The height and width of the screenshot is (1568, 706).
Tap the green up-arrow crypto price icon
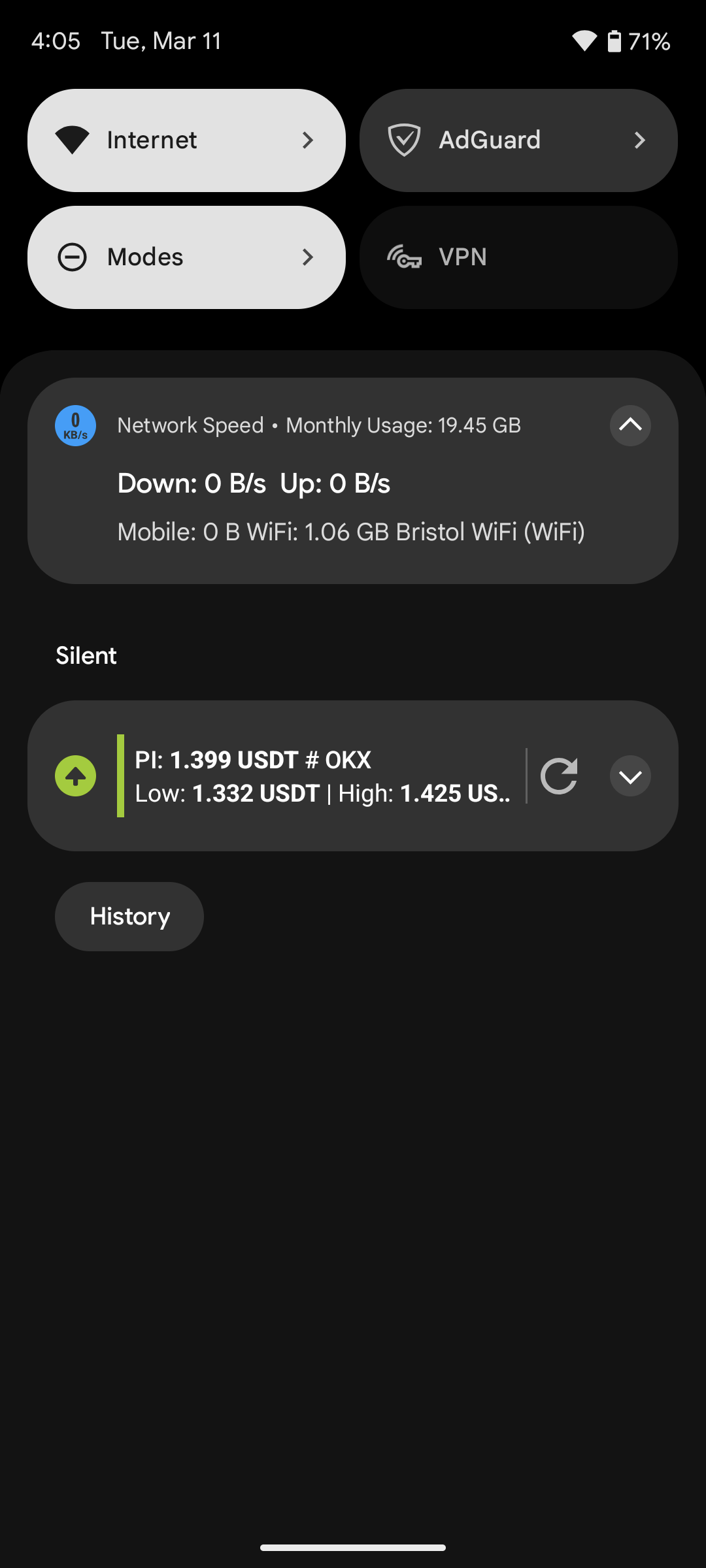click(x=75, y=776)
